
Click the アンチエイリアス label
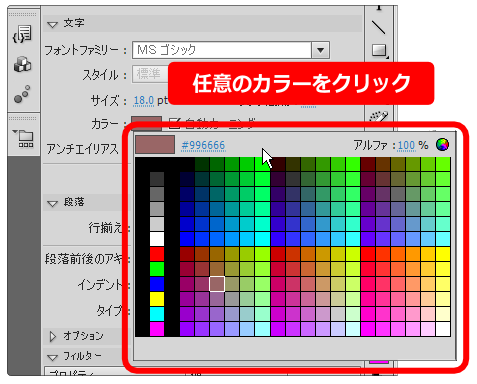(x=82, y=149)
